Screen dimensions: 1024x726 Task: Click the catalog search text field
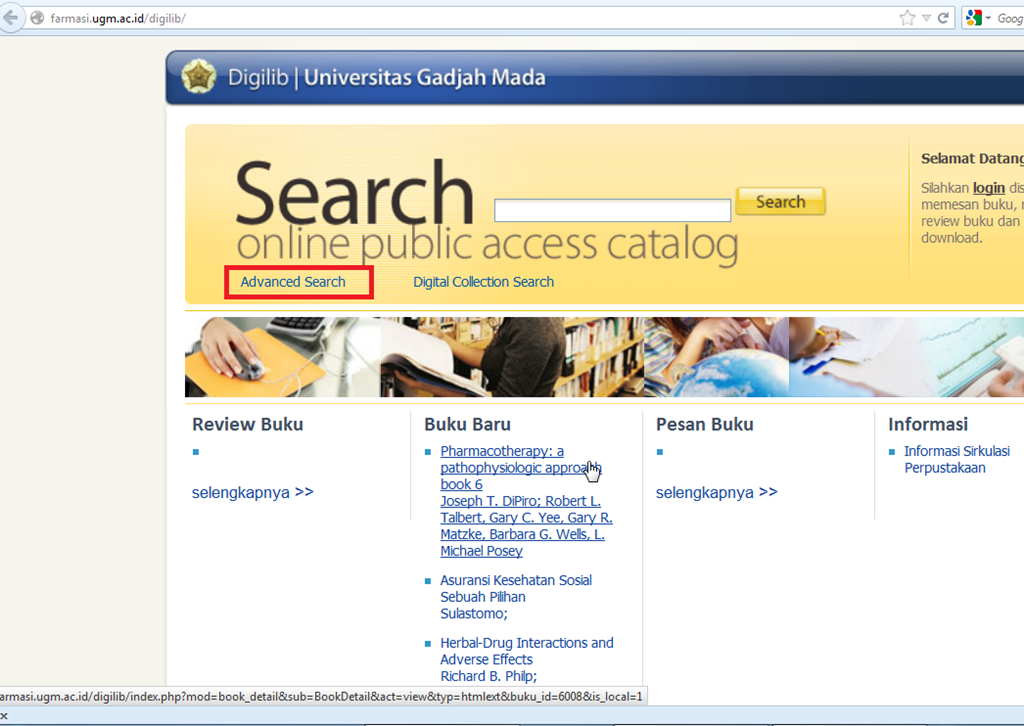click(x=613, y=210)
